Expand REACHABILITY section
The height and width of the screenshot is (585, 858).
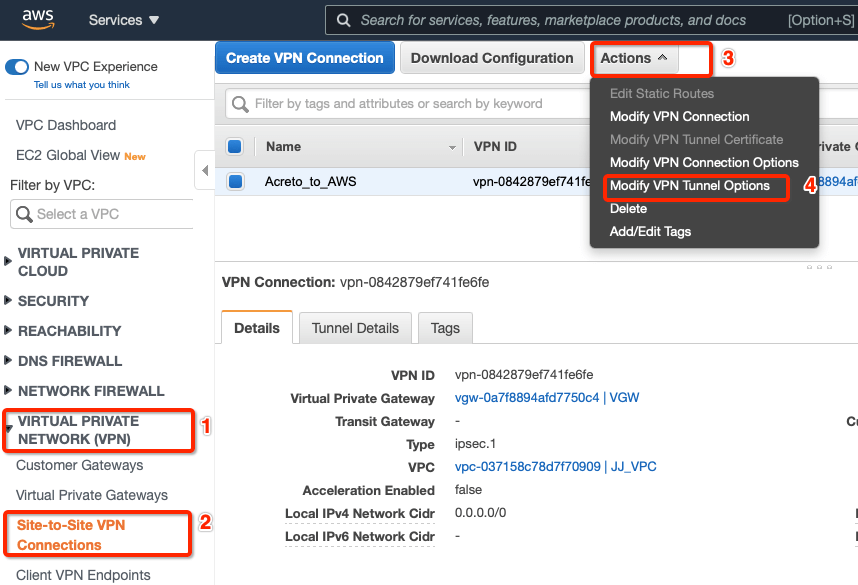click(x=8, y=331)
